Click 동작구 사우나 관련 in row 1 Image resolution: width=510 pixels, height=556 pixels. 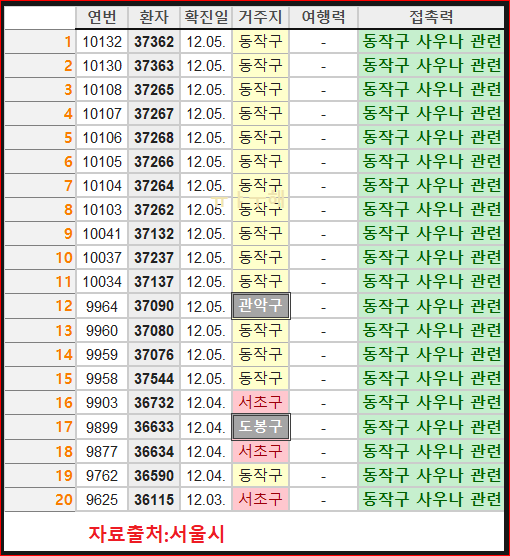(431, 42)
